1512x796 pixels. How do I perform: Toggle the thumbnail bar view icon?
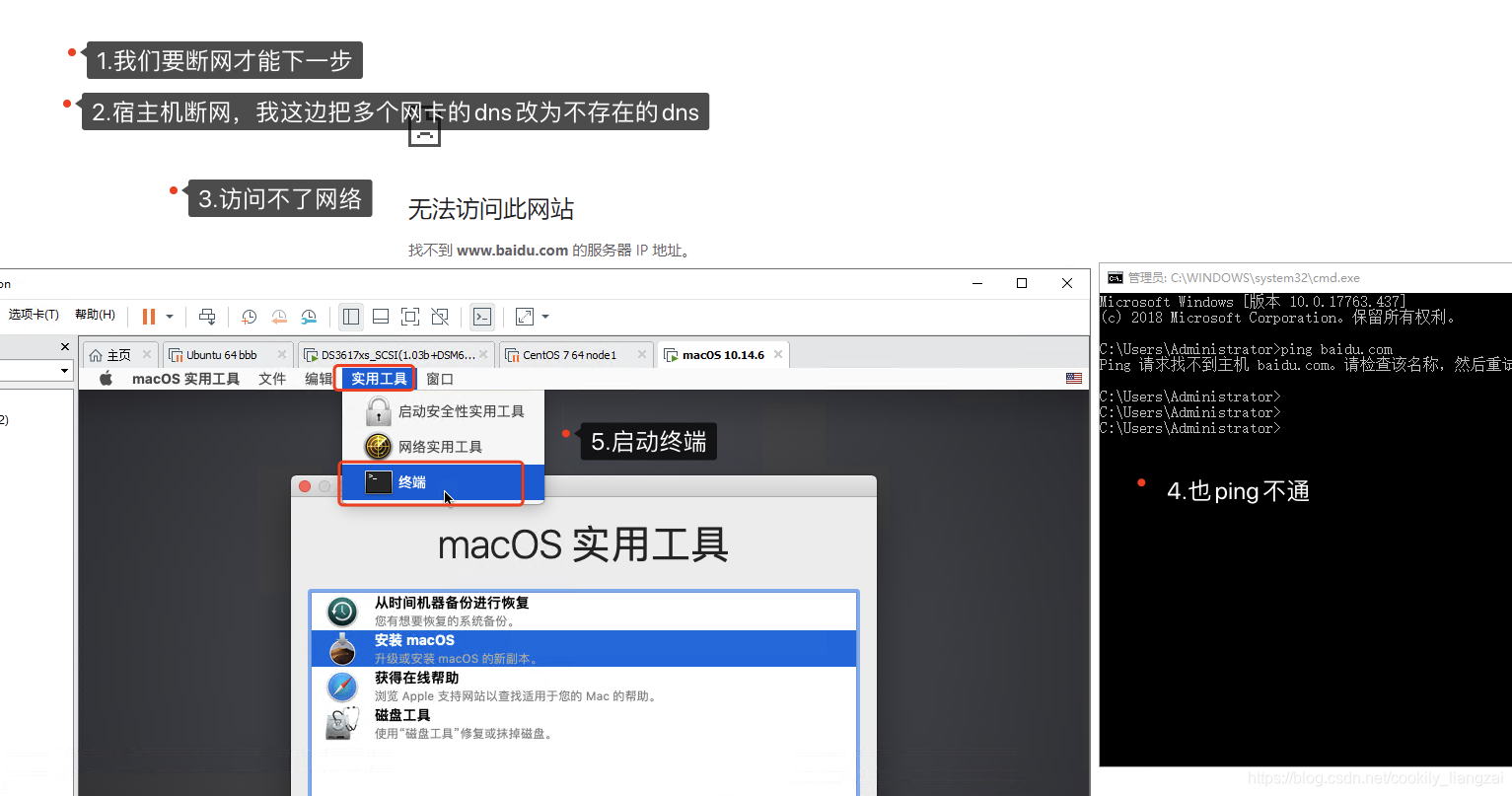[381, 317]
